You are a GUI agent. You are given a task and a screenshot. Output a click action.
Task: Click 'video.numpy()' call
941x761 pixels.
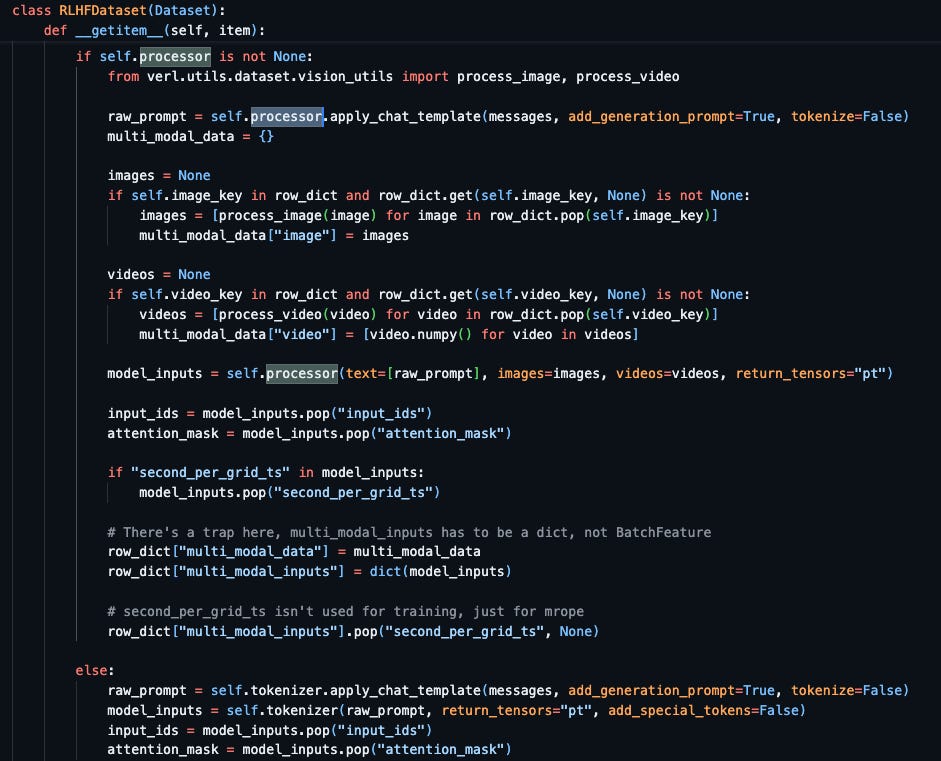[421, 334]
